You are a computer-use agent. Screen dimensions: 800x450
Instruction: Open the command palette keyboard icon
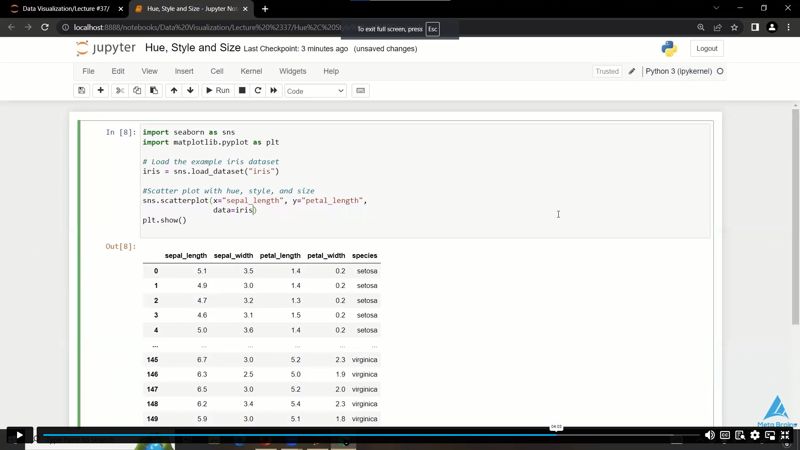(361, 91)
